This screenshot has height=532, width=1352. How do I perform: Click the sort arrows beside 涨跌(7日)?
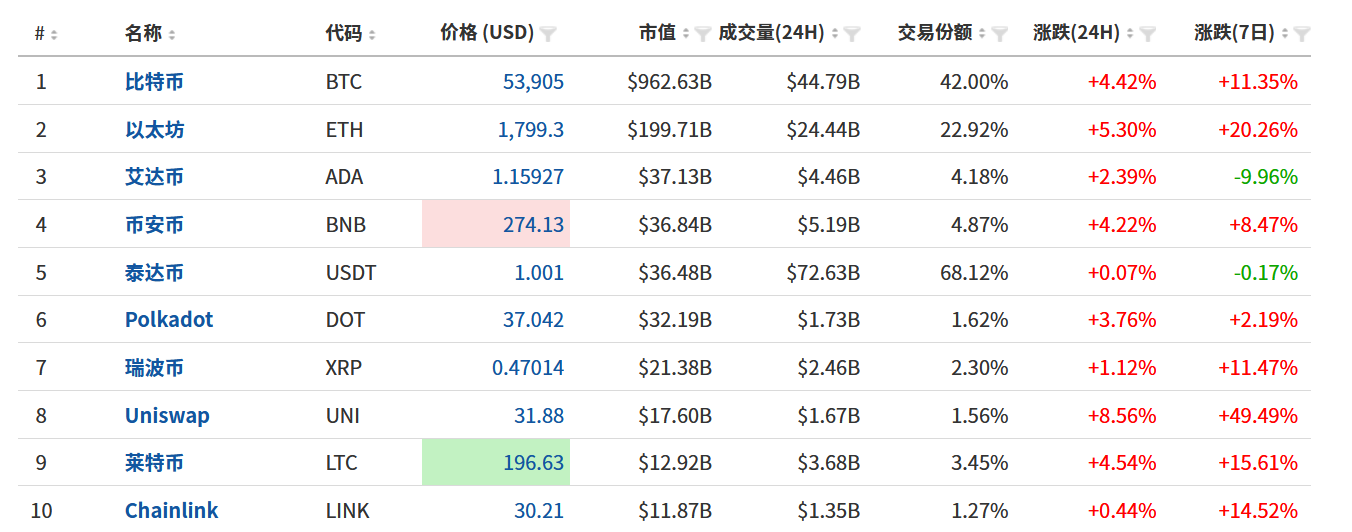[1285, 34]
